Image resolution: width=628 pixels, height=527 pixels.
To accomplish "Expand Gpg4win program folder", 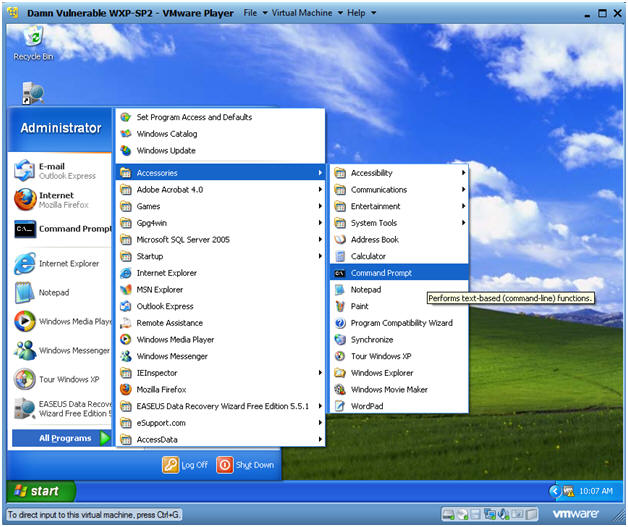I will click(220, 223).
